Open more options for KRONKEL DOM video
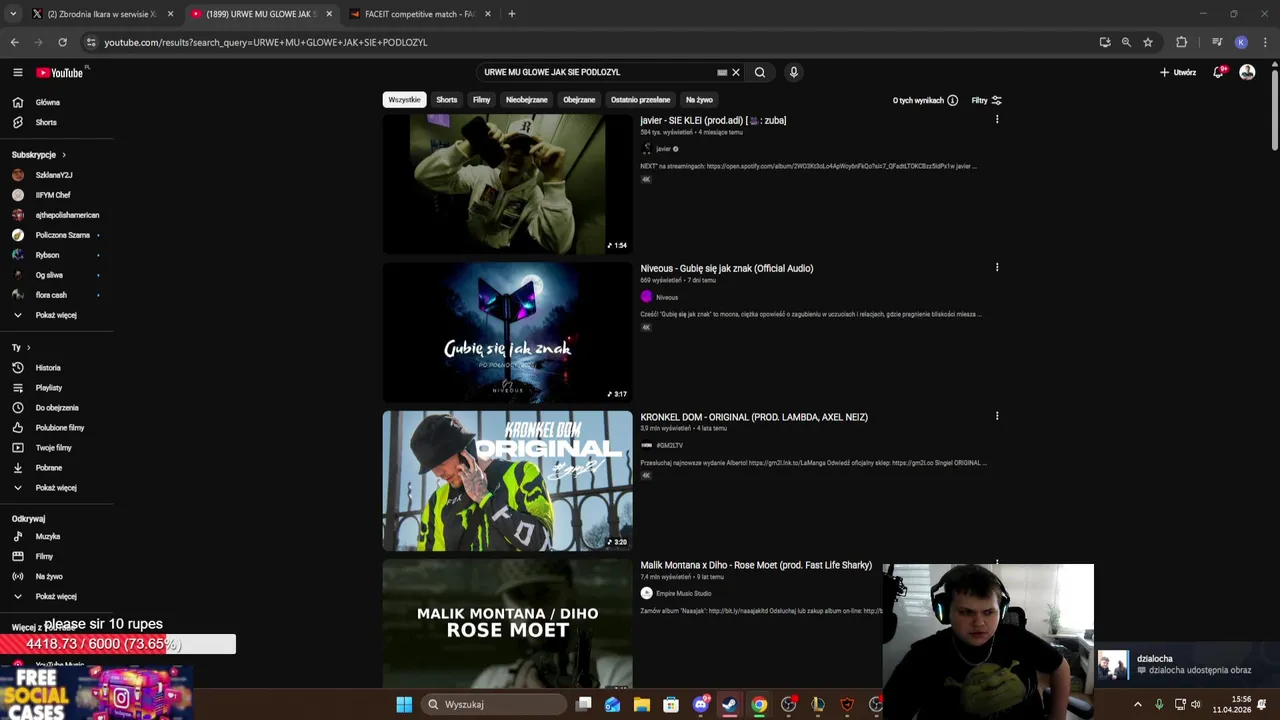The height and width of the screenshot is (720, 1280). tap(997, 416)
